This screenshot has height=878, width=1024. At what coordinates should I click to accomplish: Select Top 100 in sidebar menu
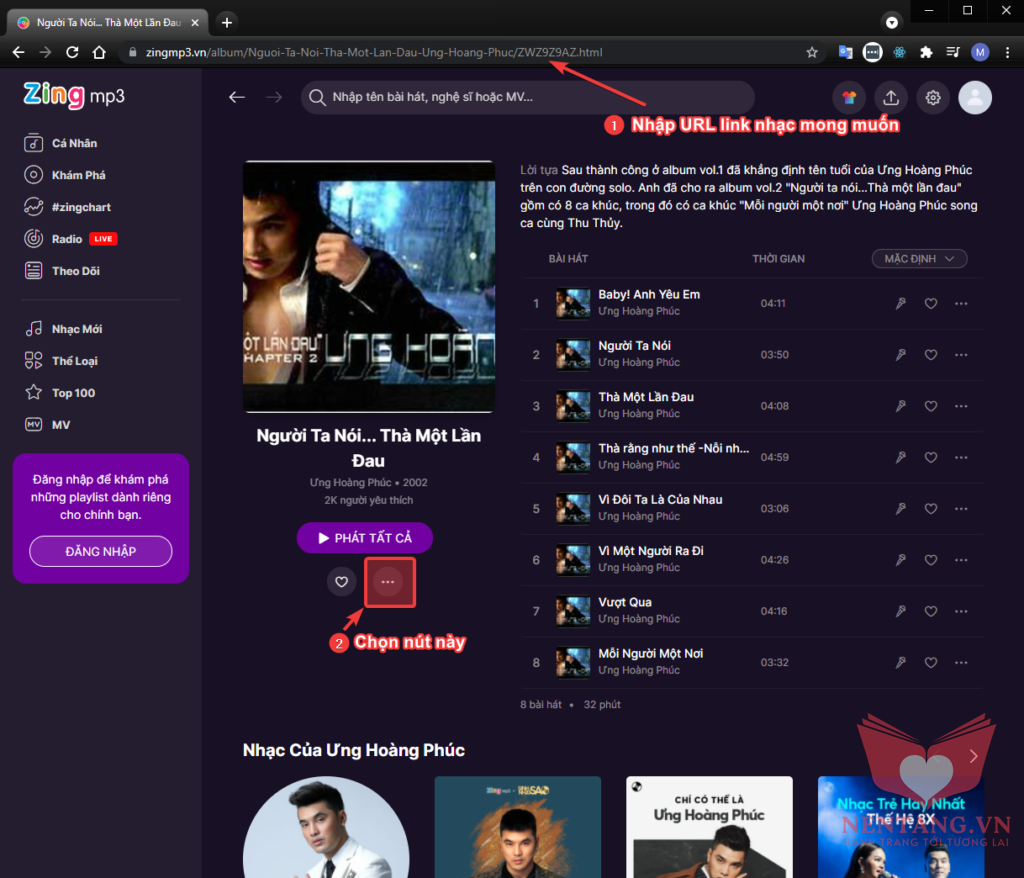73,393
